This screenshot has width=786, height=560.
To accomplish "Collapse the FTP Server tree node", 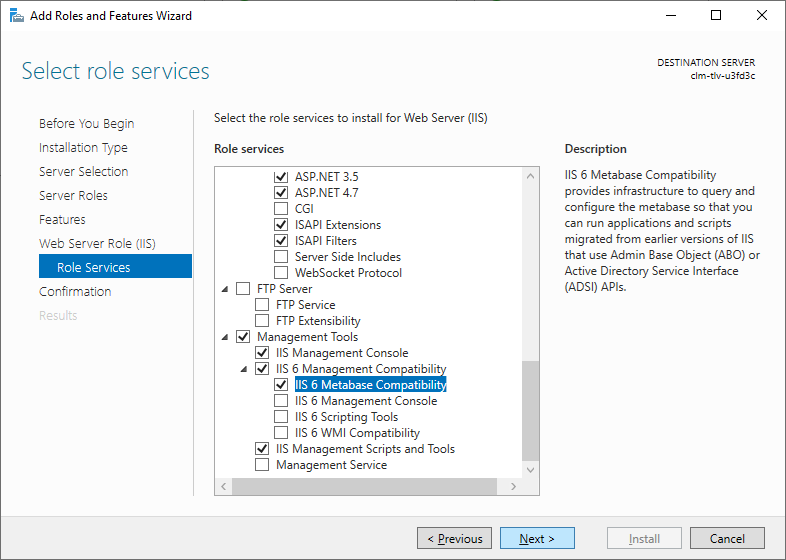I will point(225,289).
